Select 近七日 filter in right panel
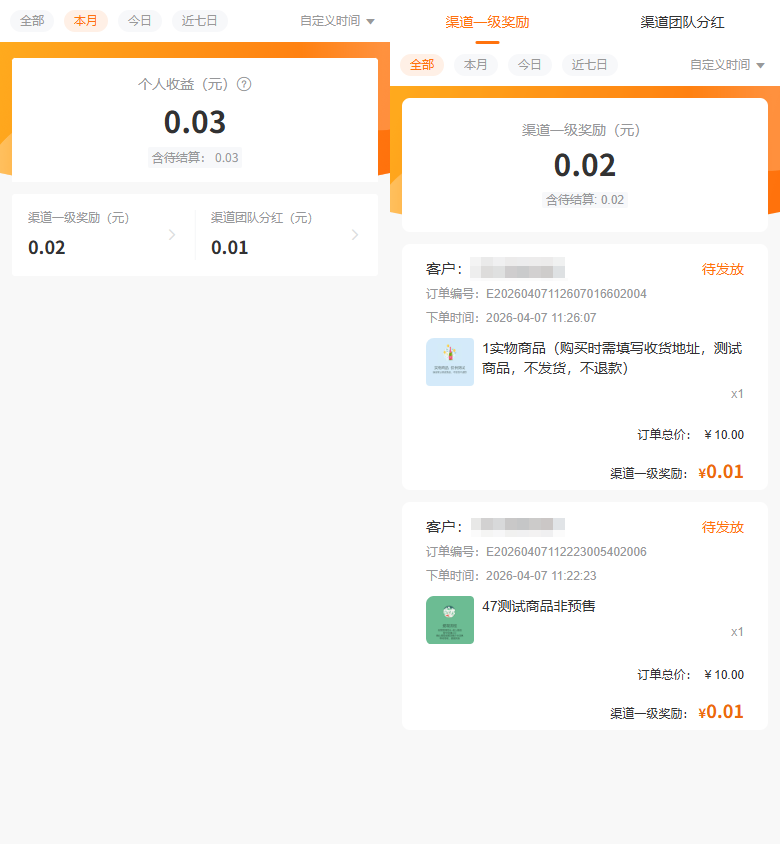780x844 pixels. click(589, 65)
